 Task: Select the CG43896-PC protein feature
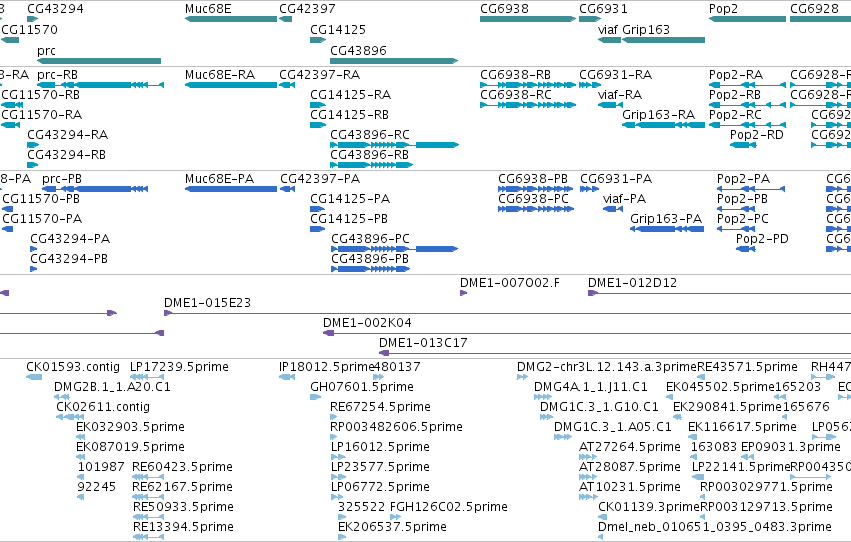pyautogui.click(x=395, y=249)
